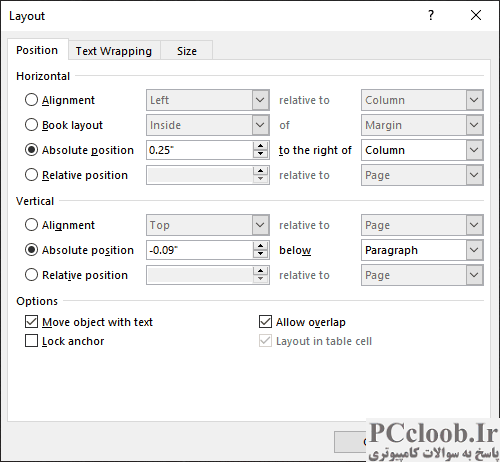
Task: Increase horizontal absolute position with up arrow
Action: (x=260, y=146)
